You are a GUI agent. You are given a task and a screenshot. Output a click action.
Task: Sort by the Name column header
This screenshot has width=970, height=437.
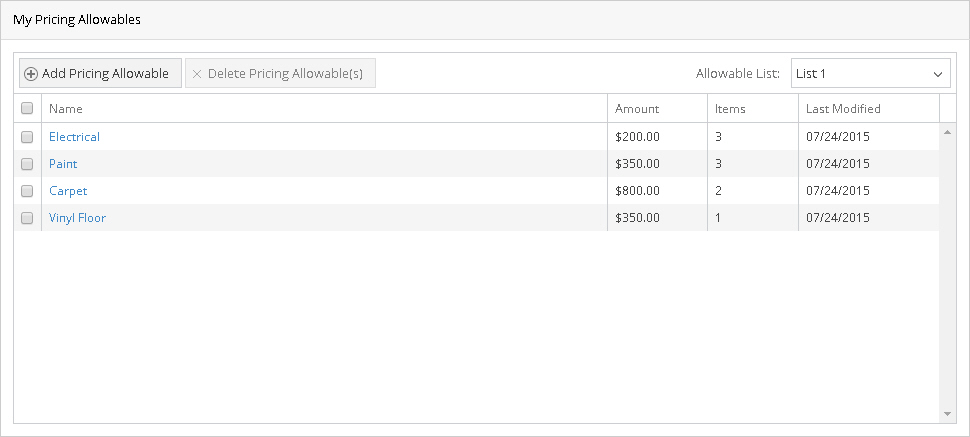click(66, 109)
